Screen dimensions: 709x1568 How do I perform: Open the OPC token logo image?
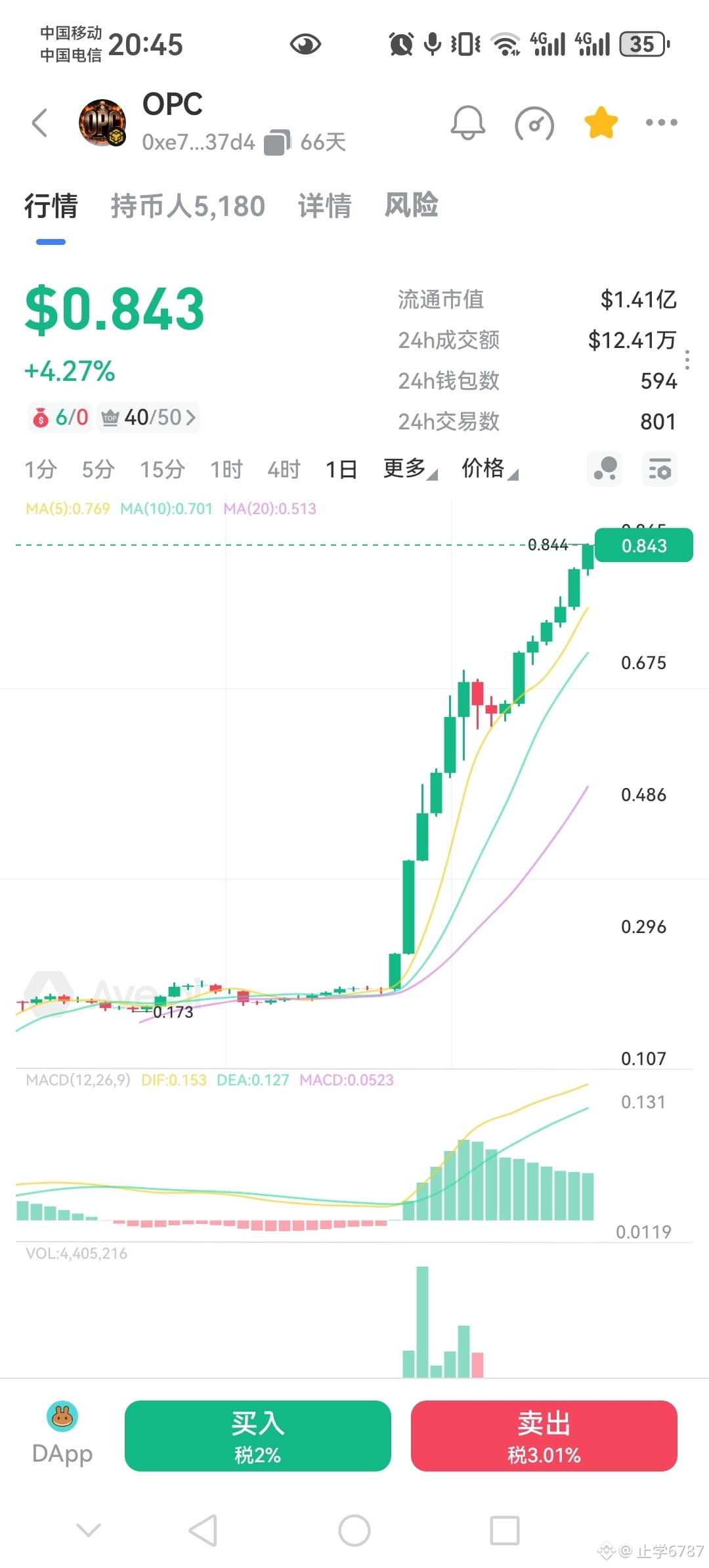[102, 123]
